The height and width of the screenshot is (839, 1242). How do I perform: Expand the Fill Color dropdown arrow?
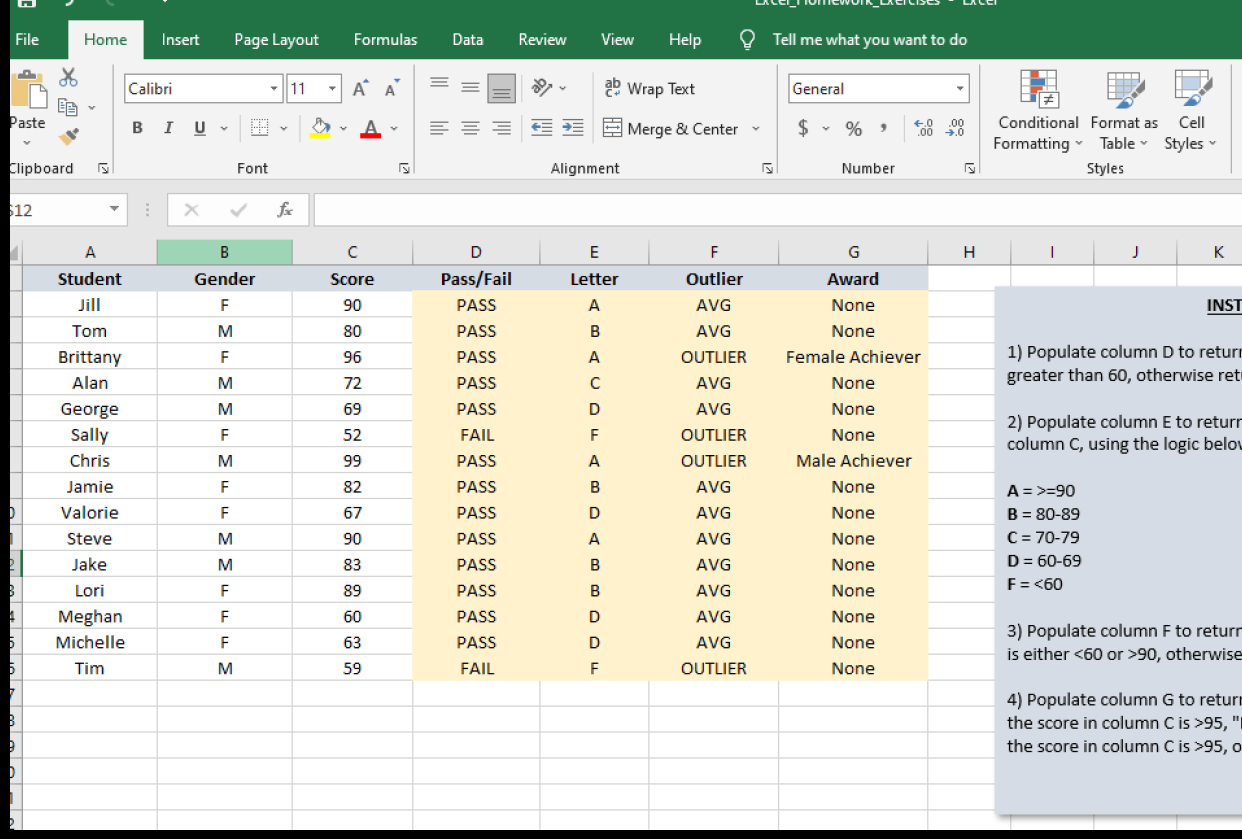343,129
